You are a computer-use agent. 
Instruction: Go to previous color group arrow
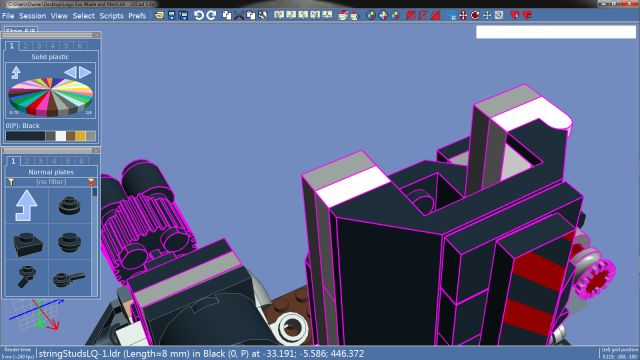point(70,72)
